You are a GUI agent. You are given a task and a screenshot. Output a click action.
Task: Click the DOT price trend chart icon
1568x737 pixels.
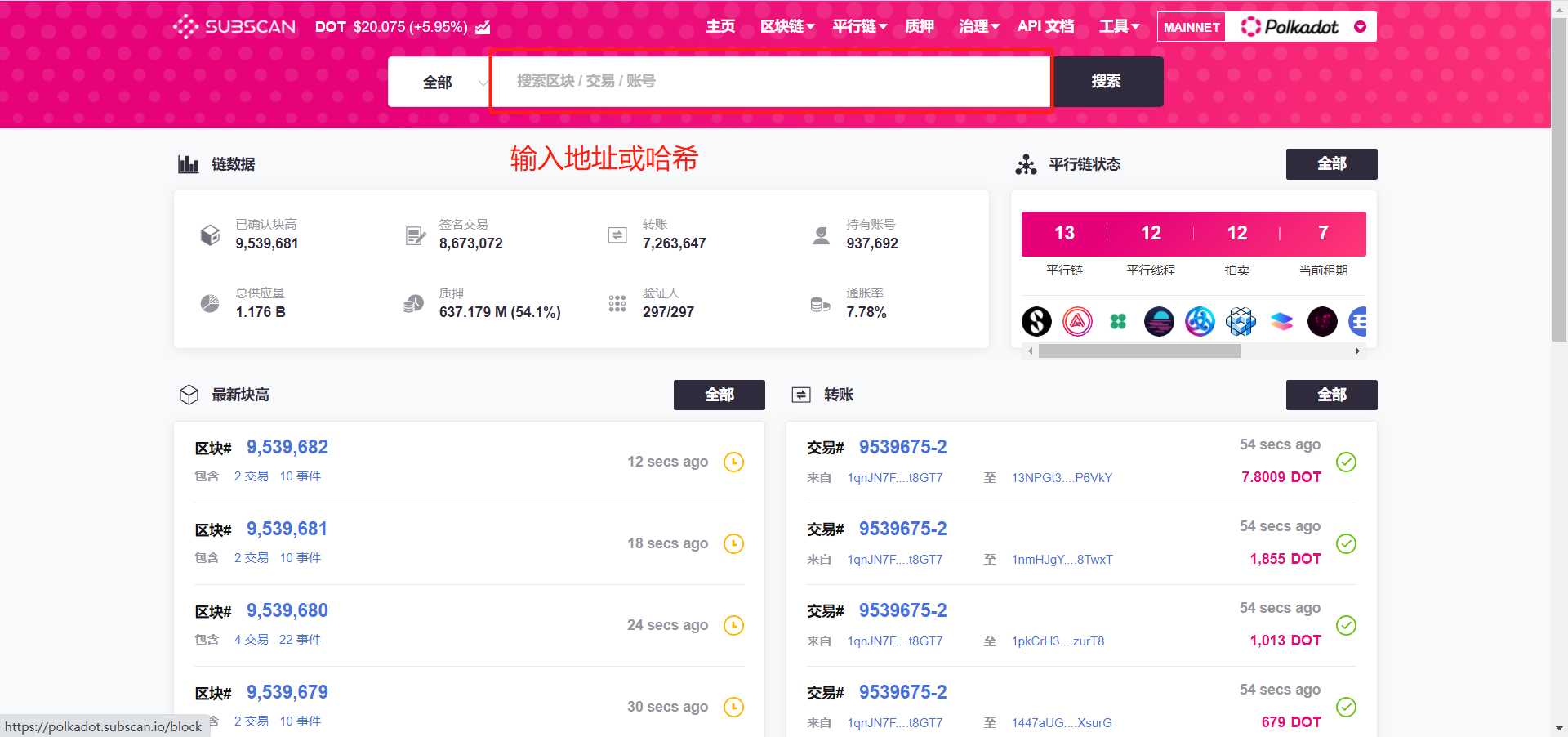click(483, 27)
